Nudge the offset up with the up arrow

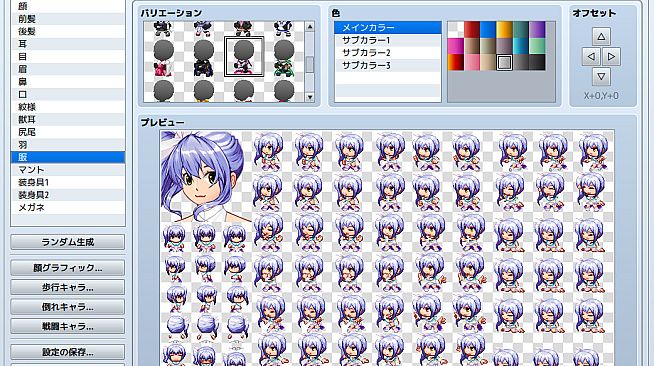[601, 36]
